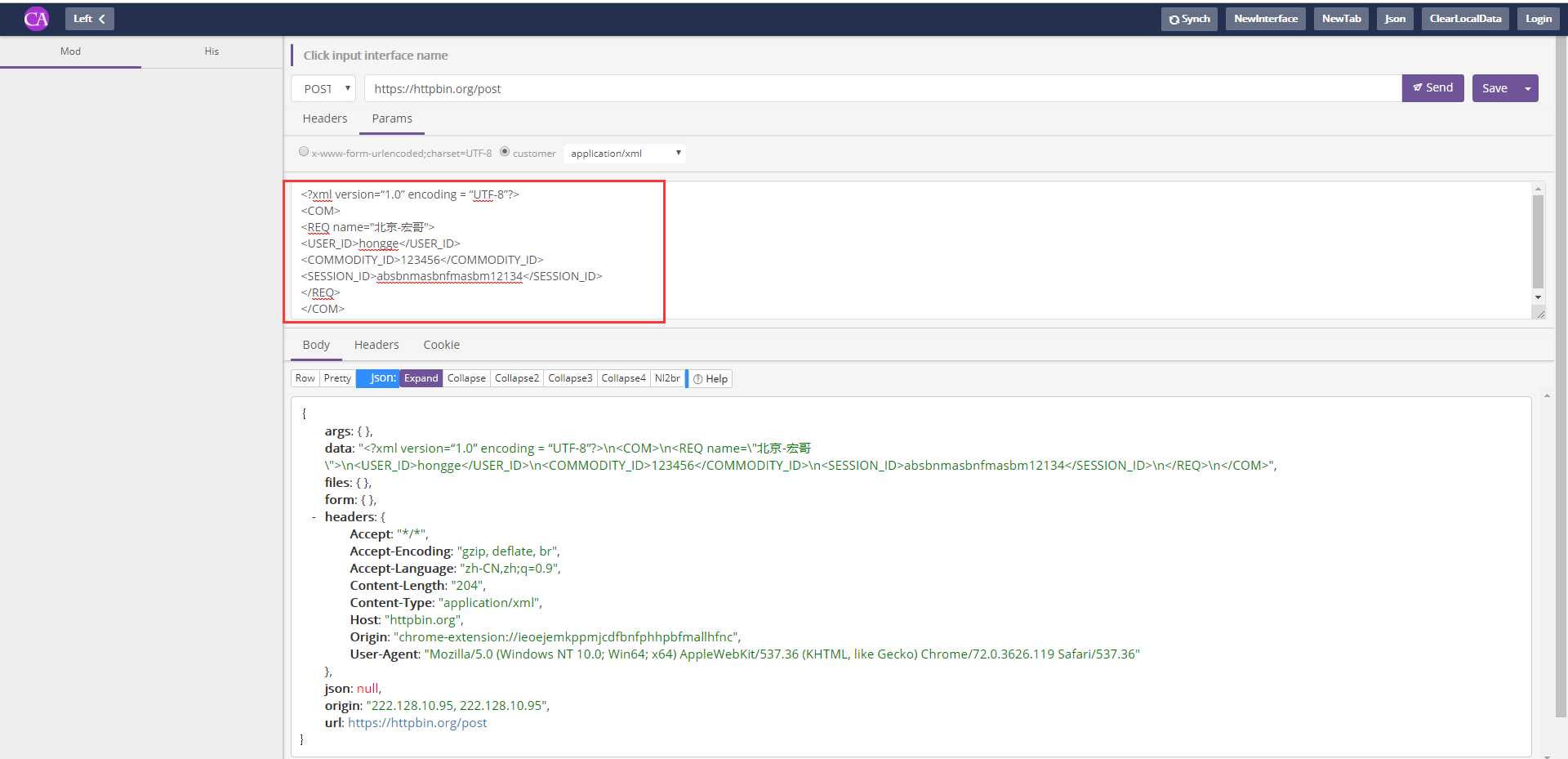Image resolution: width=1568 pixels, height=759 pixels.
Task: Click the request body scrollbar up arrow
Action: point(1538,189)
